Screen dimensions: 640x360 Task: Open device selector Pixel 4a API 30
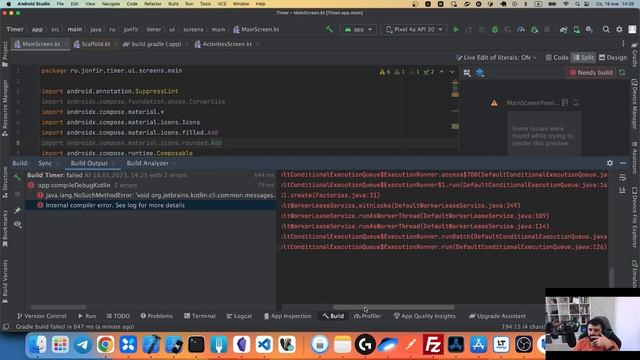(x=414, y=29)
